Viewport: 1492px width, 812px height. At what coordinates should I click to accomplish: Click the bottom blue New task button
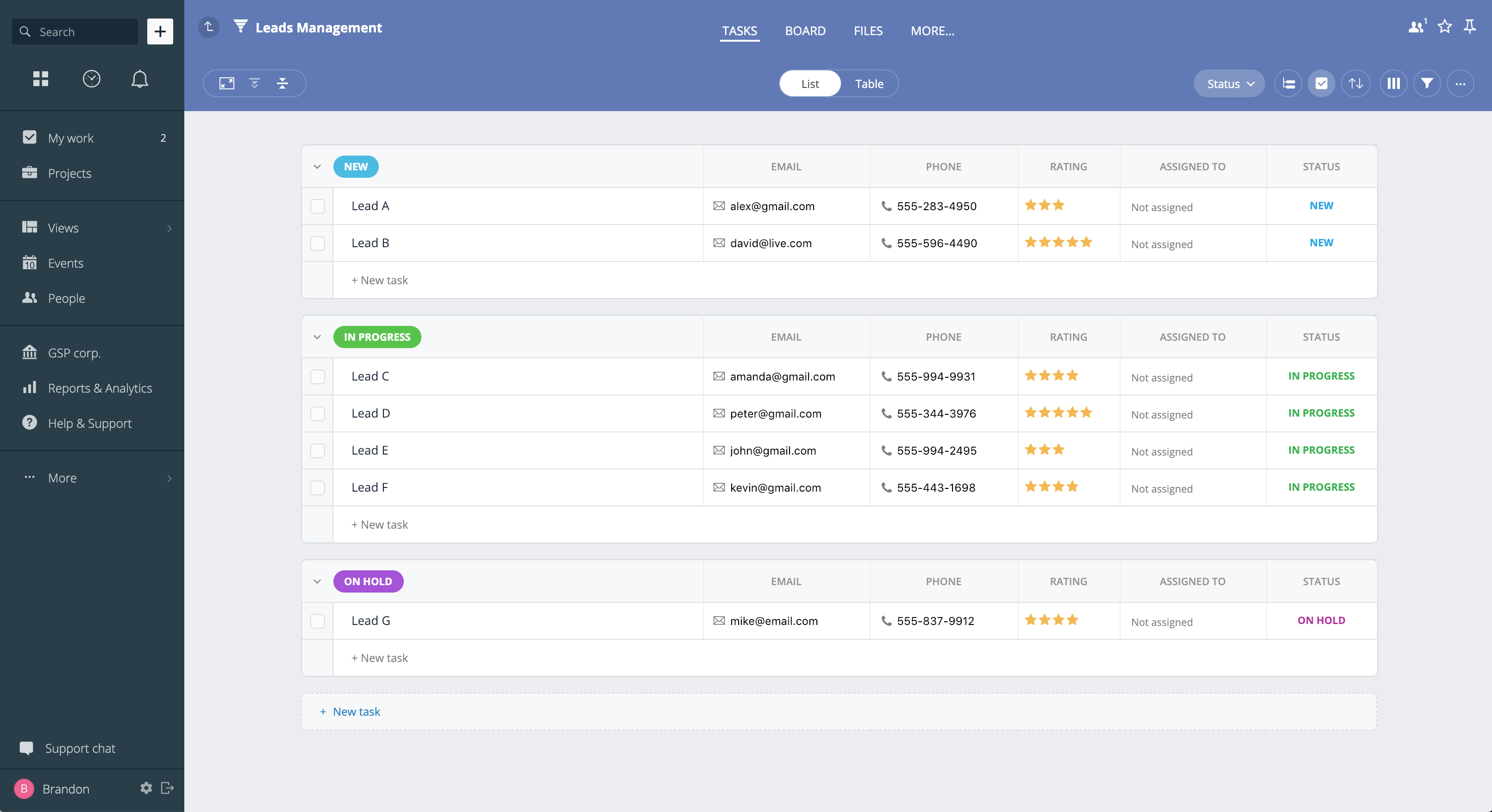pos(350,712)
